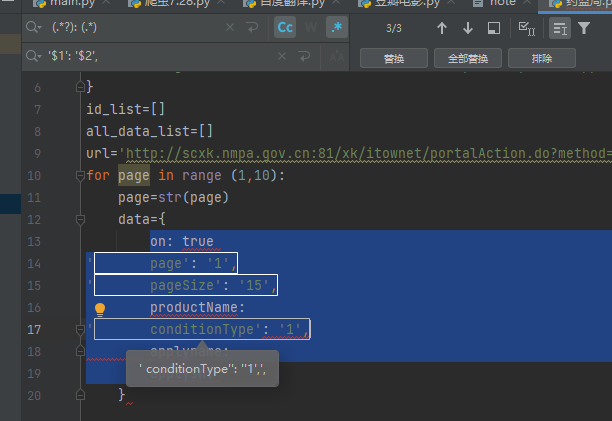Open search history dropdown in find field
Image resolution: width=612 pixels, height=421 pixels.
click(x=34, y=27)
